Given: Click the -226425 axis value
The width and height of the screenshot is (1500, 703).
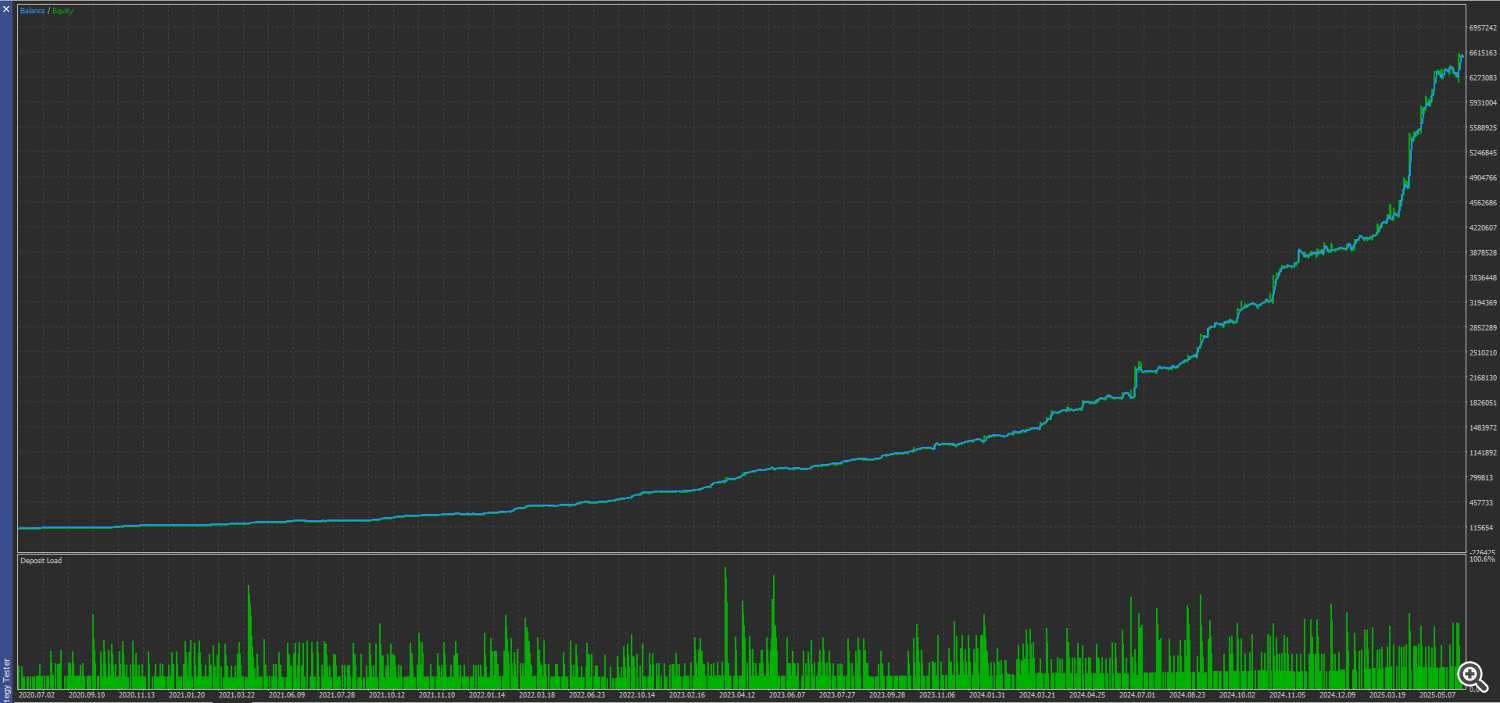Looking at the screenshot, I should (1482, 552).
